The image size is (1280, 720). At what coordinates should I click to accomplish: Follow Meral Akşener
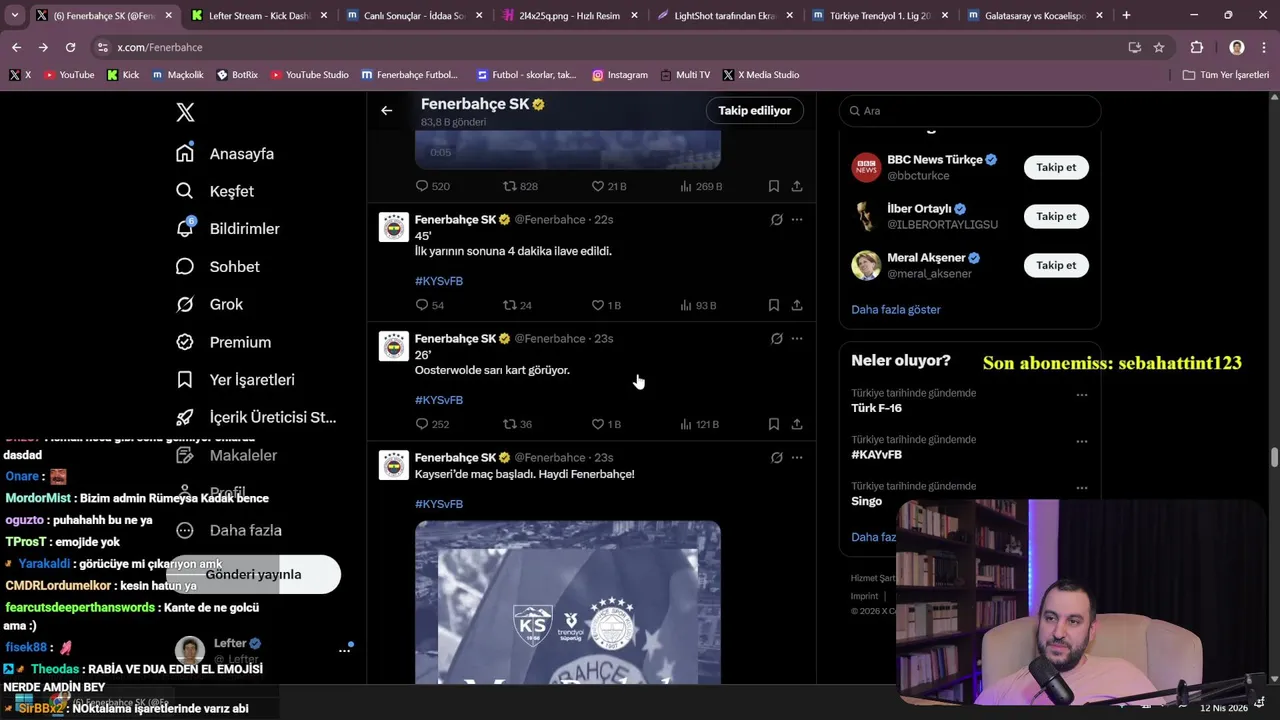[x=1056, y=265]
